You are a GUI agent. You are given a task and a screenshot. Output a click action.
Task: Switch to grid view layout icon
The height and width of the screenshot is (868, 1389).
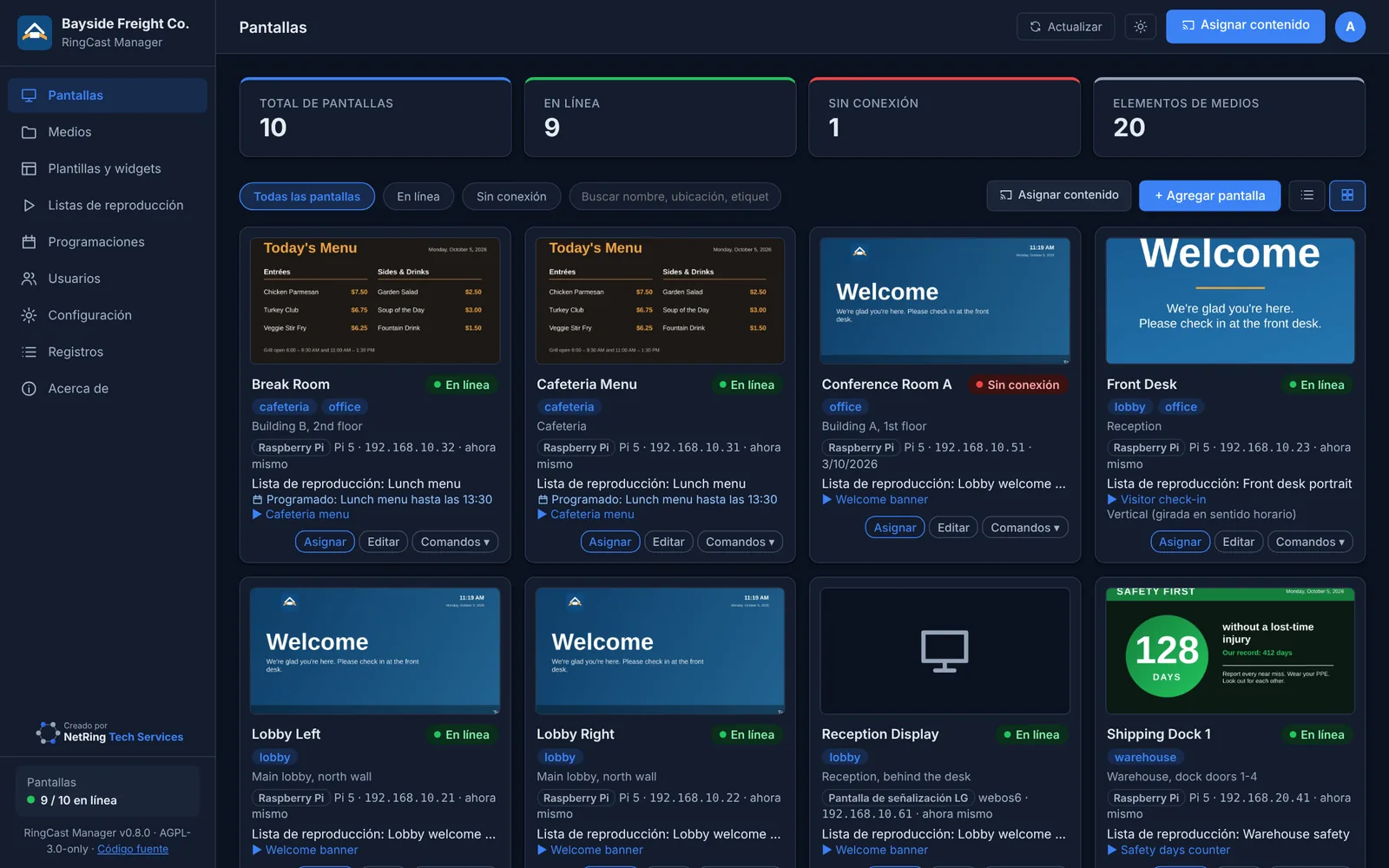pos(1347,196)
